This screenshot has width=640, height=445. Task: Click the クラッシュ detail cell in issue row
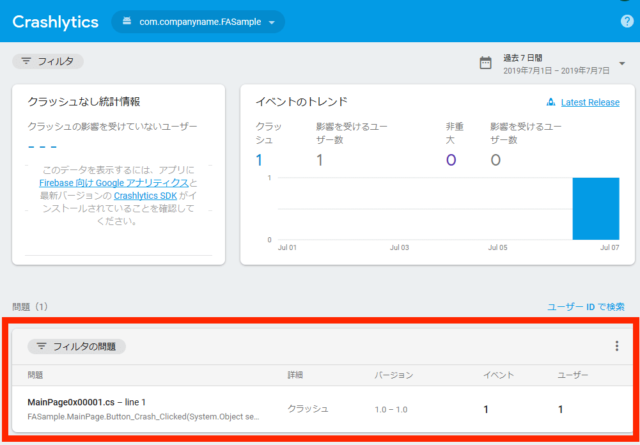click(308, 409)
